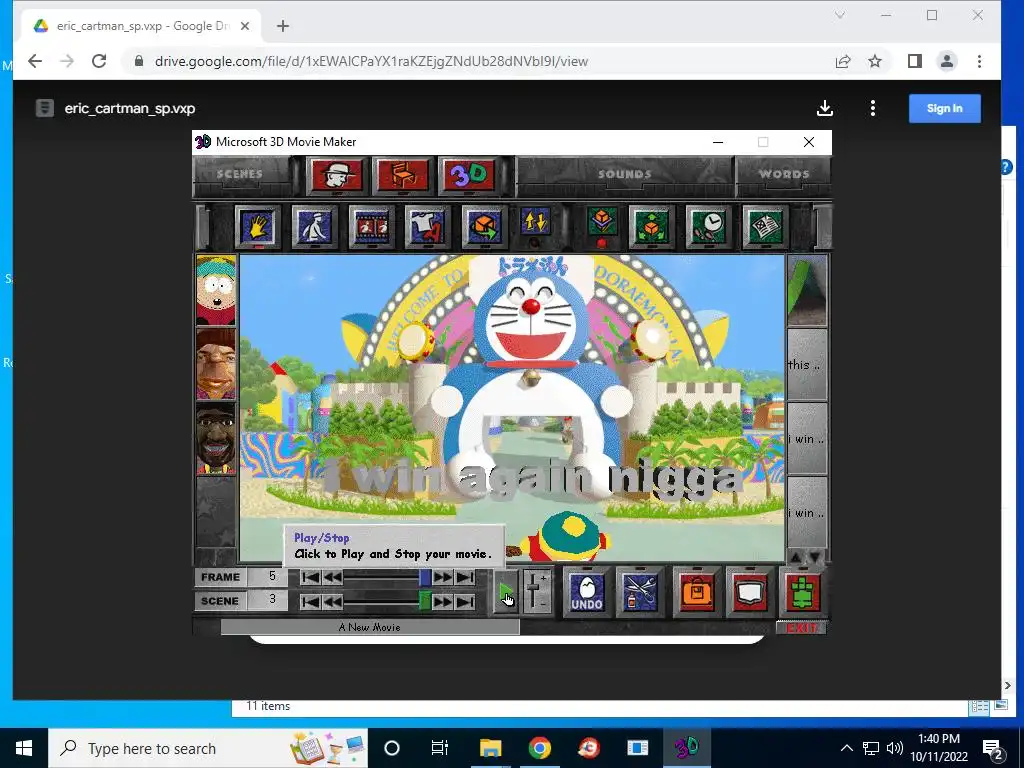Open the WORDS menu

[x=784, y=174]
